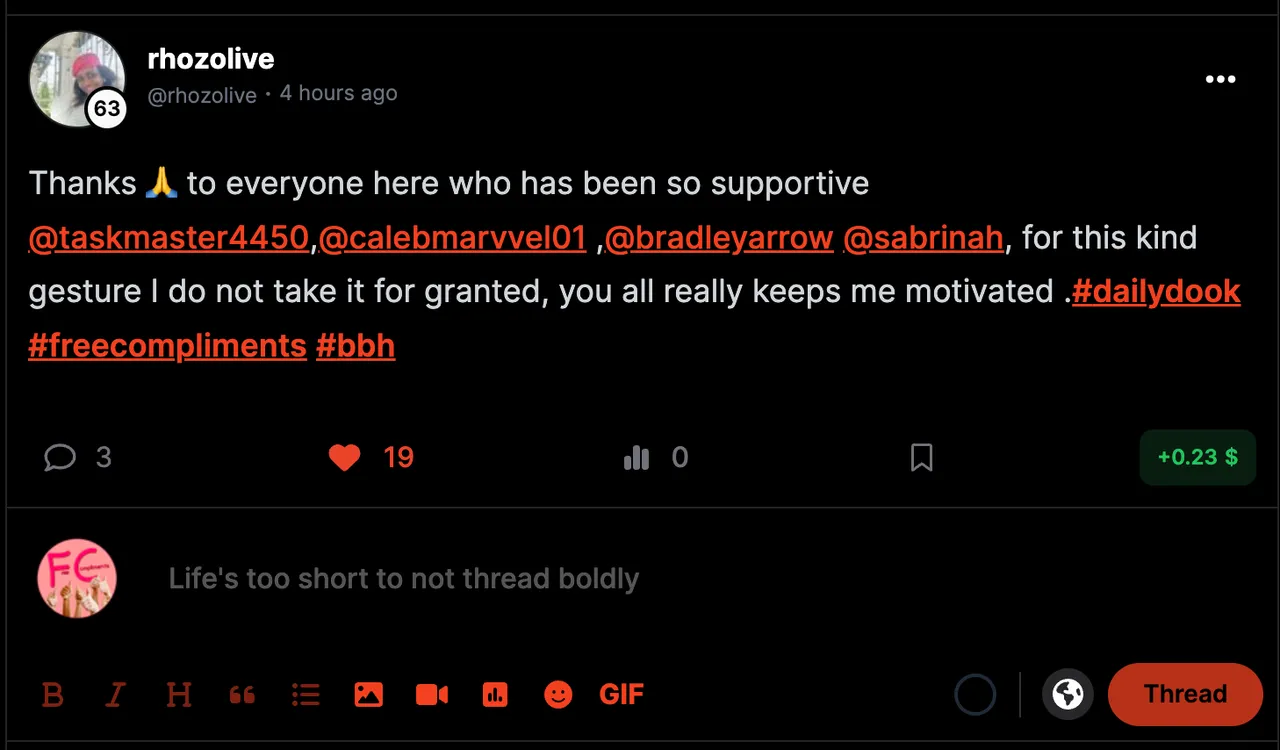Apply heading format with H icon
This screenshot has width=1280, height=750.
click(179, 694)
